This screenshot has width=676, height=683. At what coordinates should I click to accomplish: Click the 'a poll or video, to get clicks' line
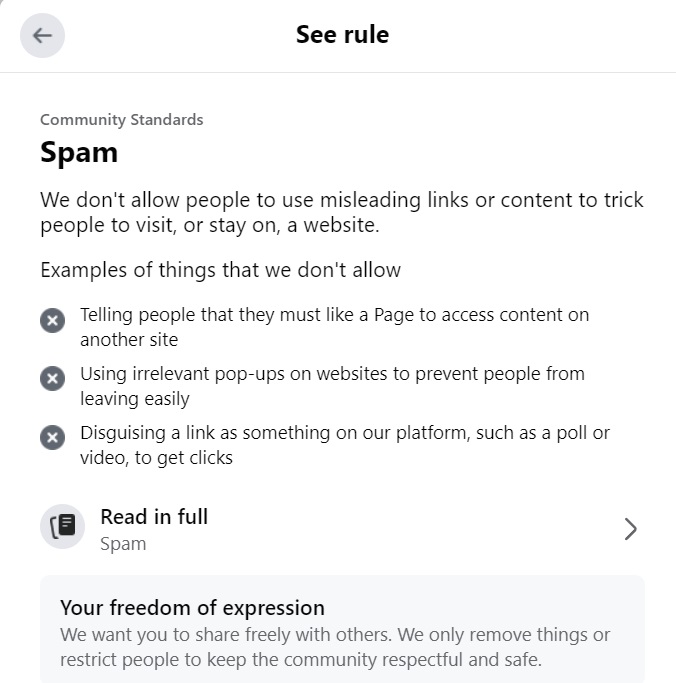coord(156,458)
